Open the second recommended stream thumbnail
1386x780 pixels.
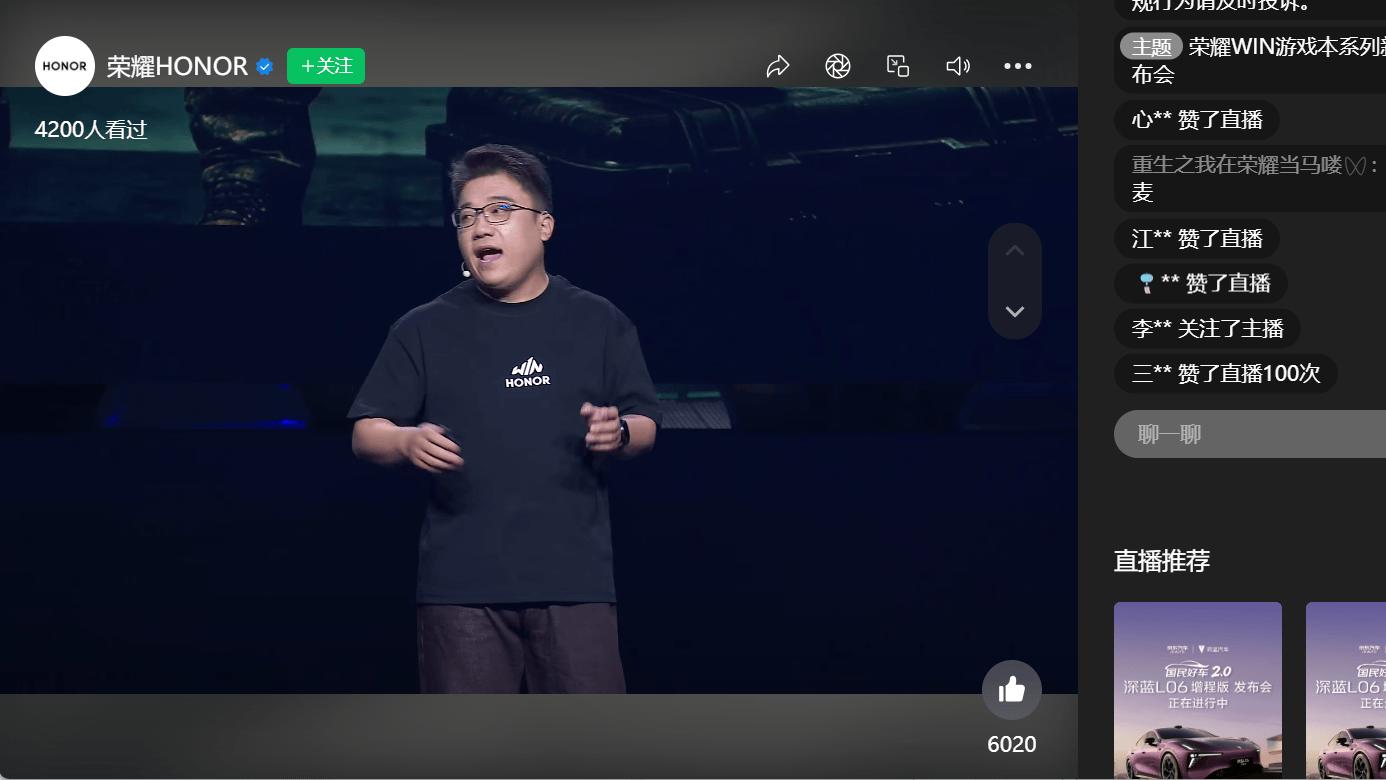click(x=1346, y=691)
